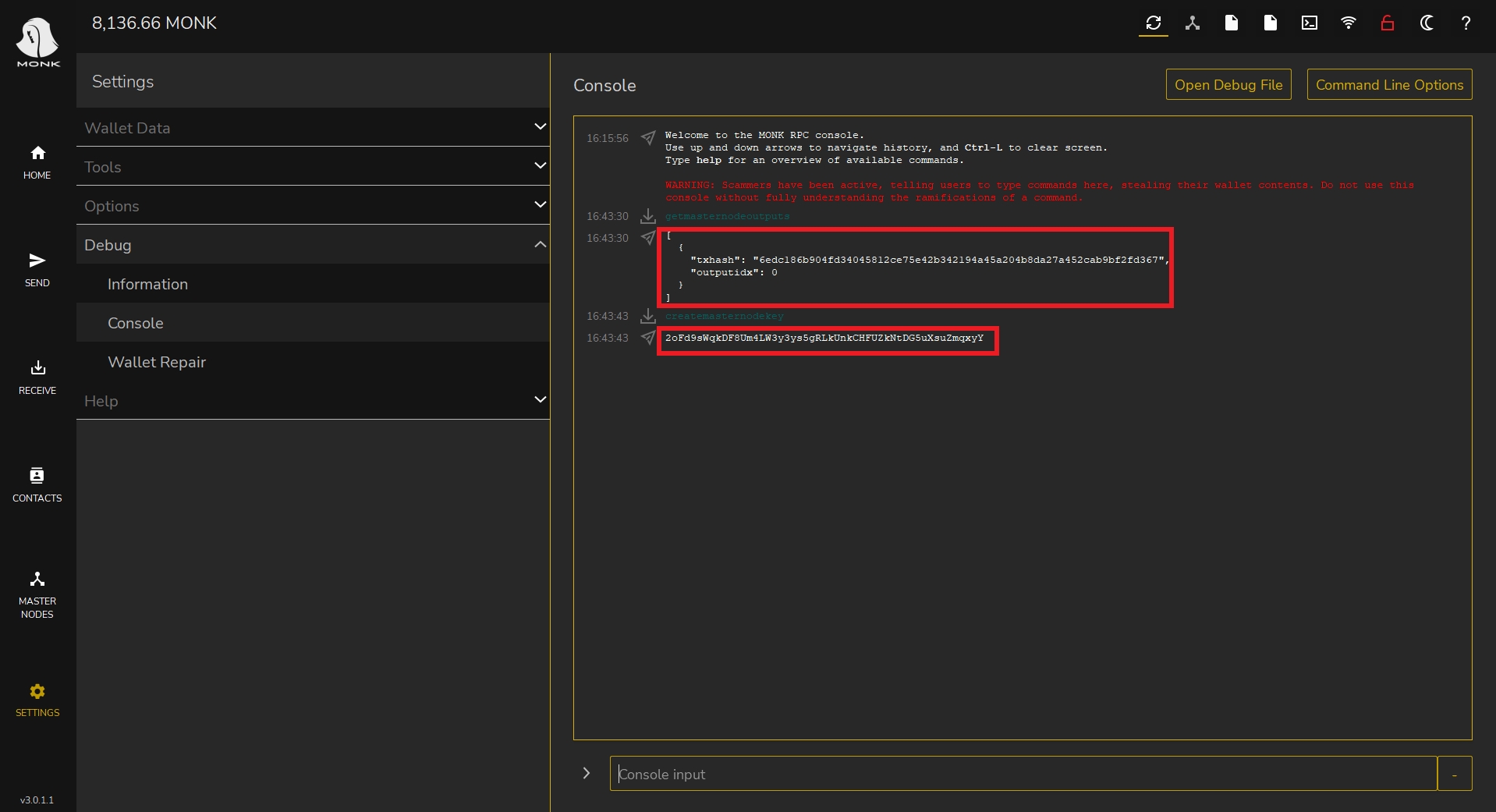Click the input arrow icon beside createmasternodekey
The width and height of the screenshot is (1496, 812).
(647, 316)
